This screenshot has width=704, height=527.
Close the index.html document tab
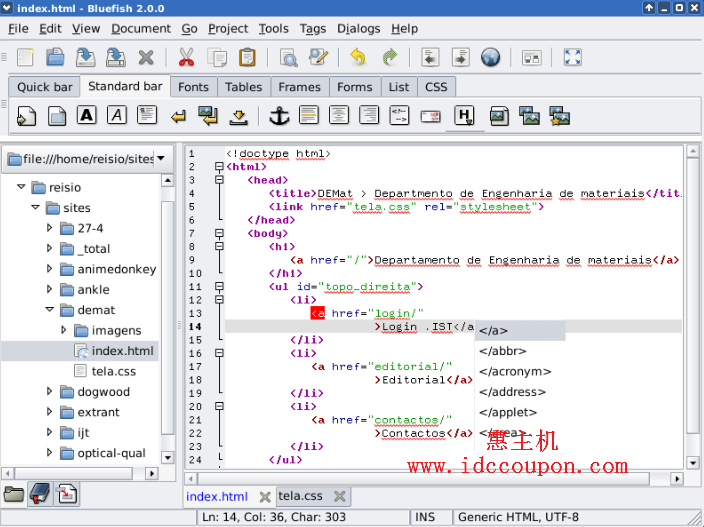pos(265,497)
